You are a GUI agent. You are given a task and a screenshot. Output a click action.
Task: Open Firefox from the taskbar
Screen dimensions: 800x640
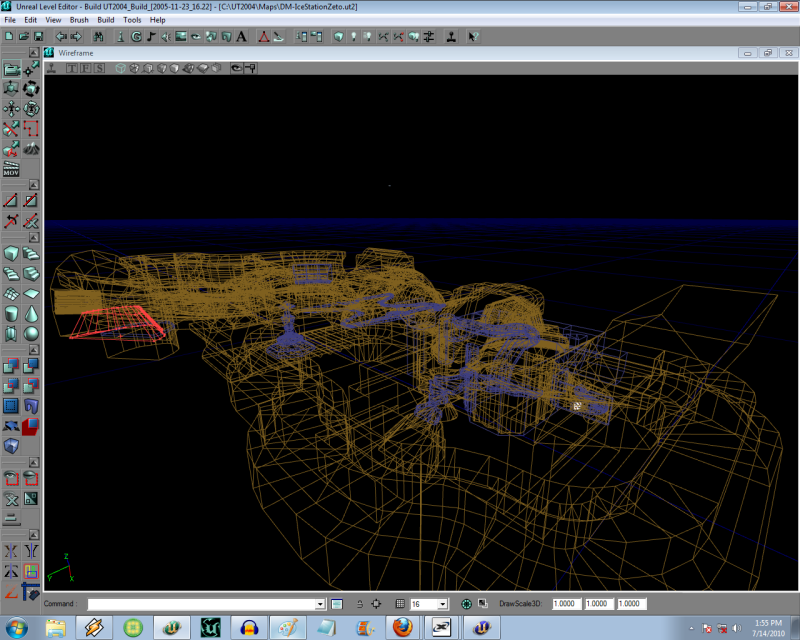[403, 627]
